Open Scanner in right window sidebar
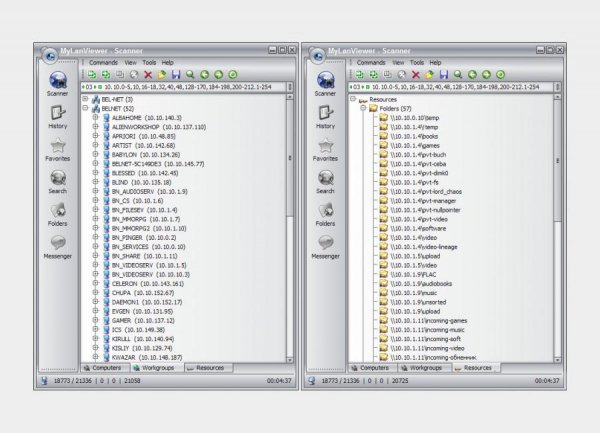 coord(325,84)
